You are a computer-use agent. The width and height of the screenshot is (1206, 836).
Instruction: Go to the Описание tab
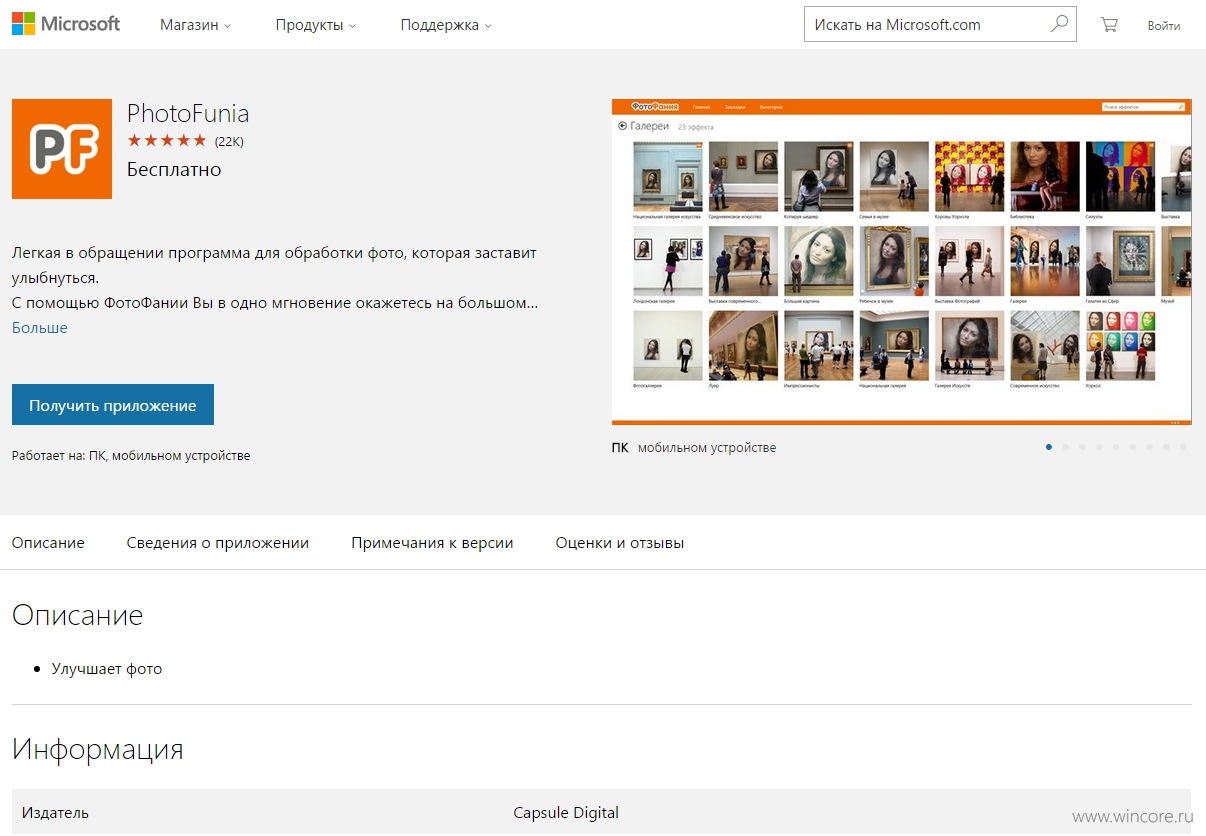pos(48,543)
